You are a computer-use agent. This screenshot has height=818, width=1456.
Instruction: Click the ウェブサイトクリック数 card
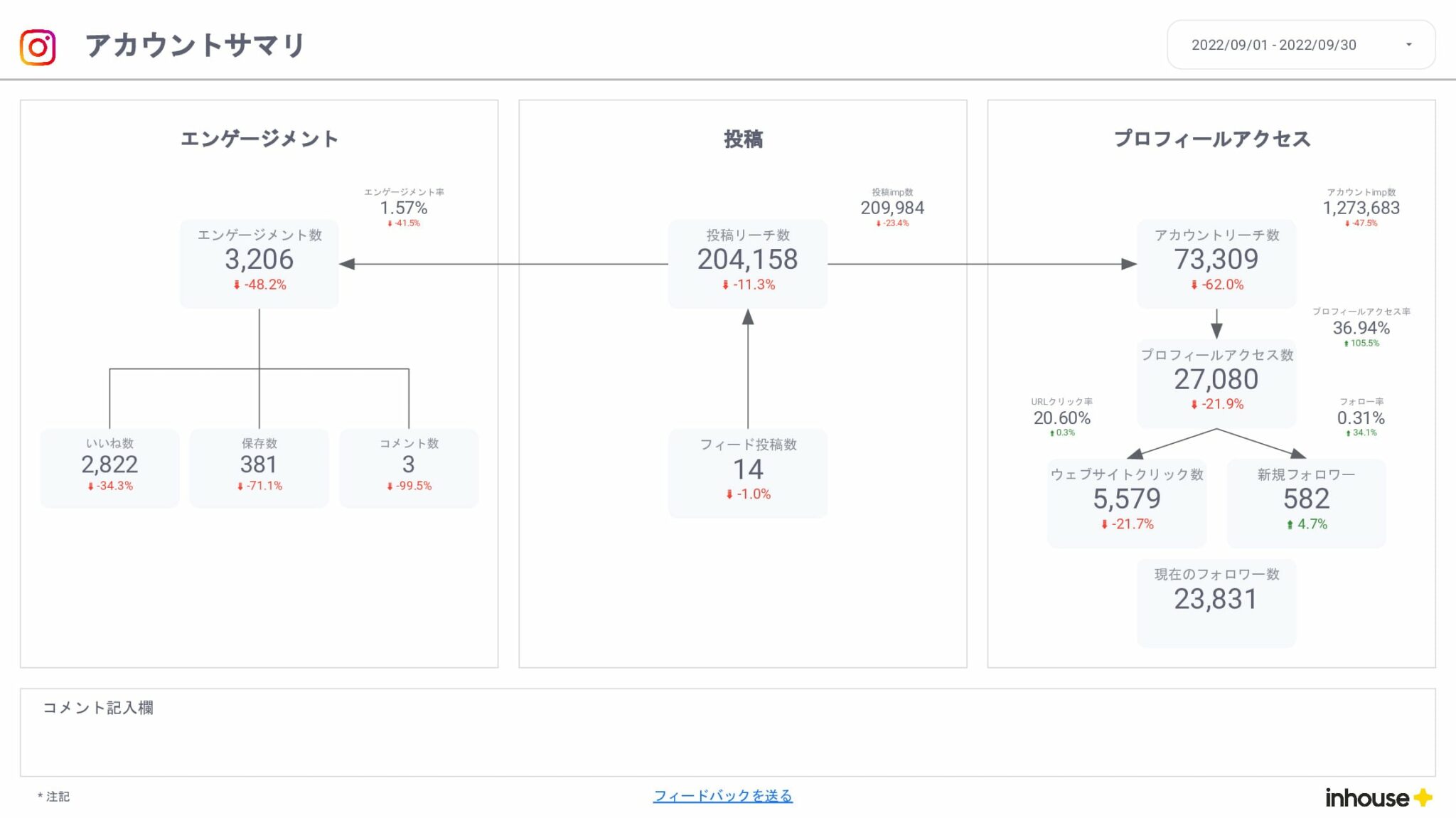coord(1126,502)
